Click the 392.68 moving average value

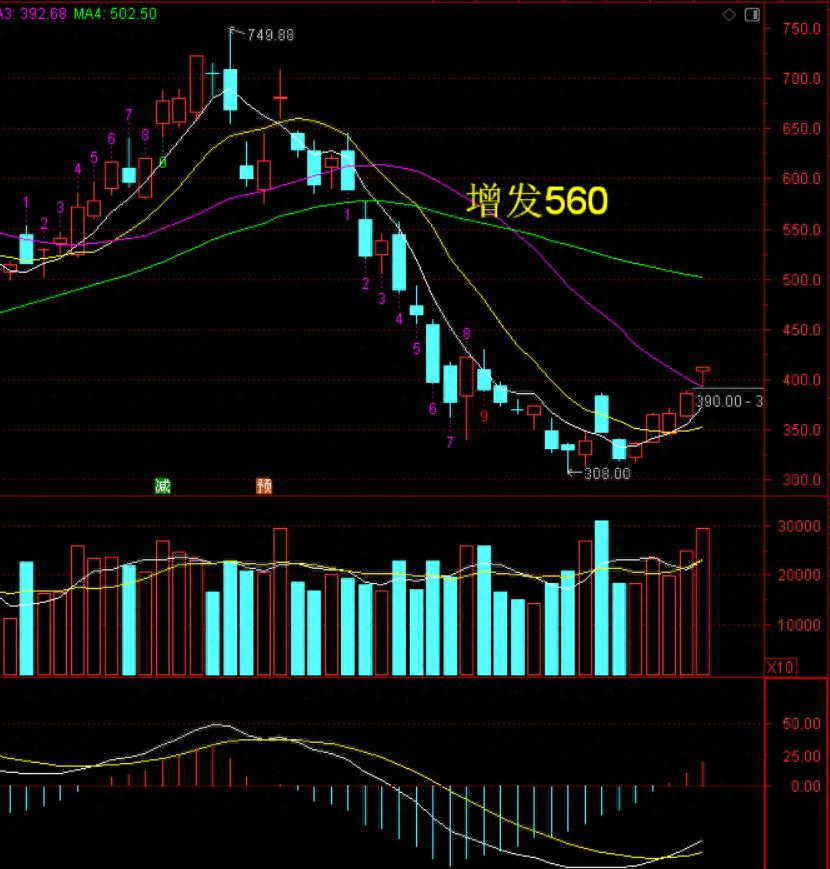pos(43,13)
